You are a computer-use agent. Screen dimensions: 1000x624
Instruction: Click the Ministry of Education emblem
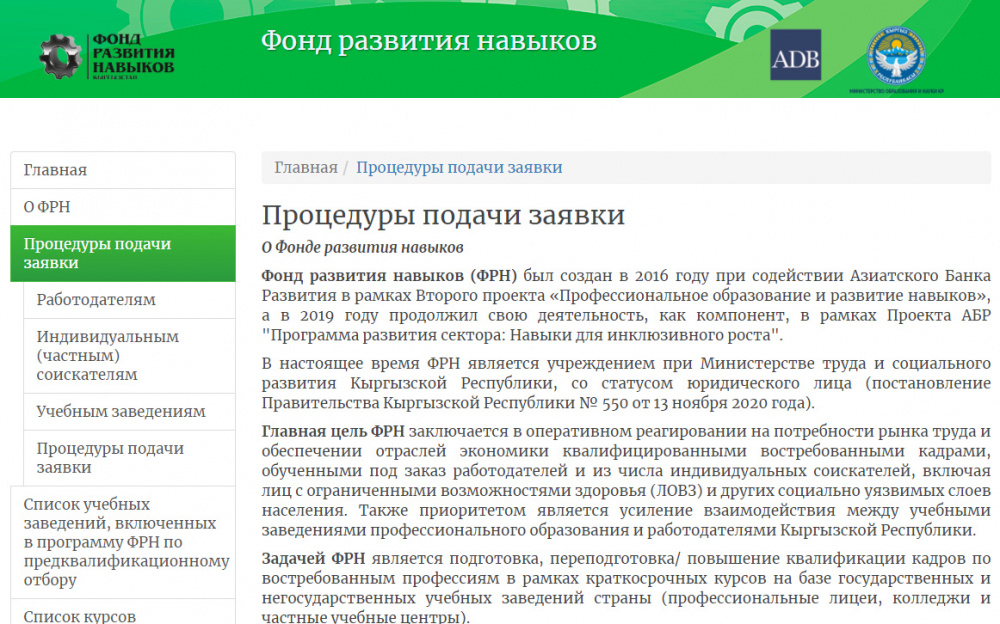tap(895, 57)
